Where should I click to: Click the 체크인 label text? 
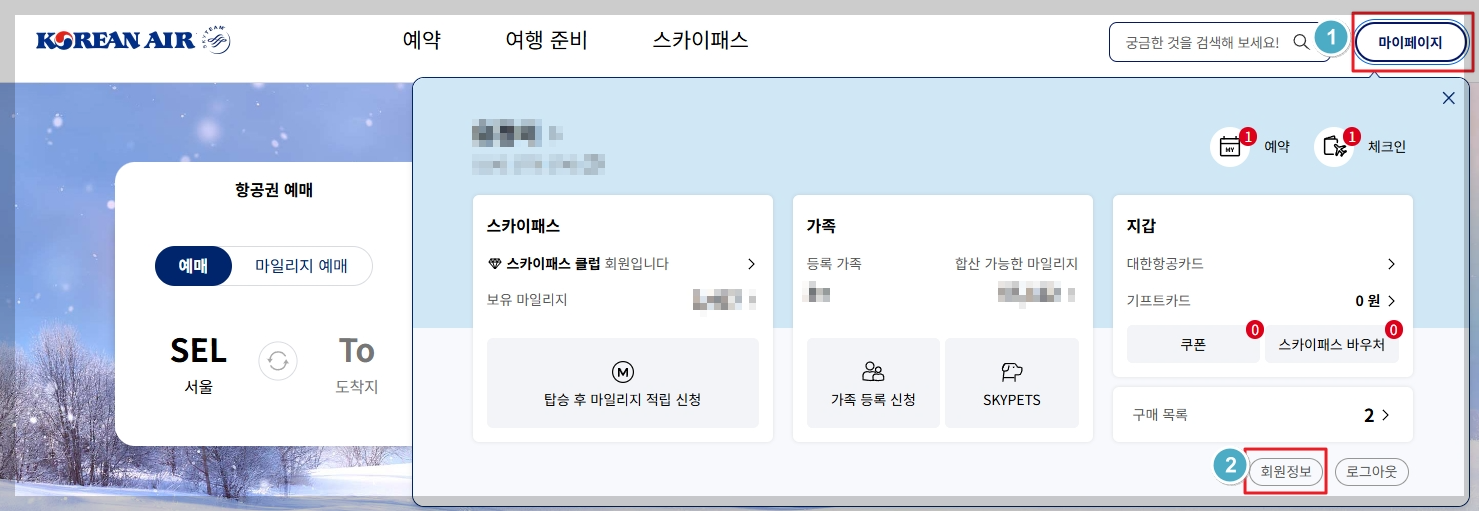pyautogui.click(x=1387, y=147)
